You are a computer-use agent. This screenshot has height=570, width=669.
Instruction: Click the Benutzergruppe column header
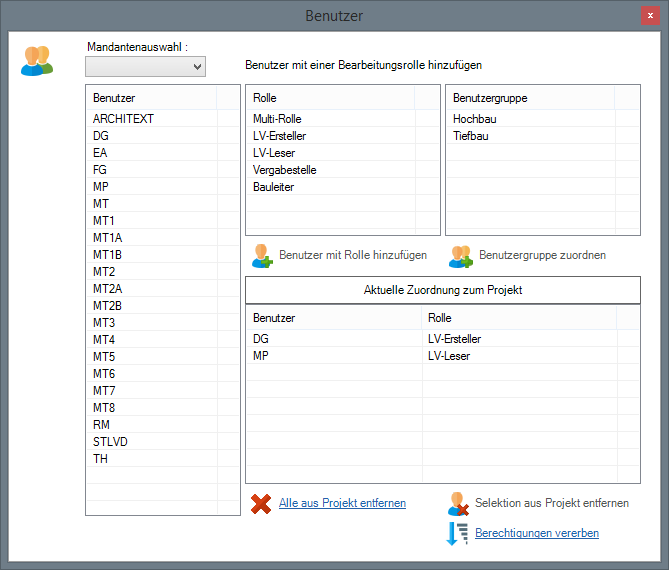coord(530,98)
